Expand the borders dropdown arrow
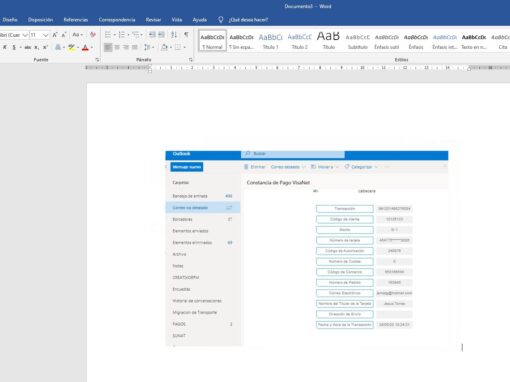 point(184,47)
